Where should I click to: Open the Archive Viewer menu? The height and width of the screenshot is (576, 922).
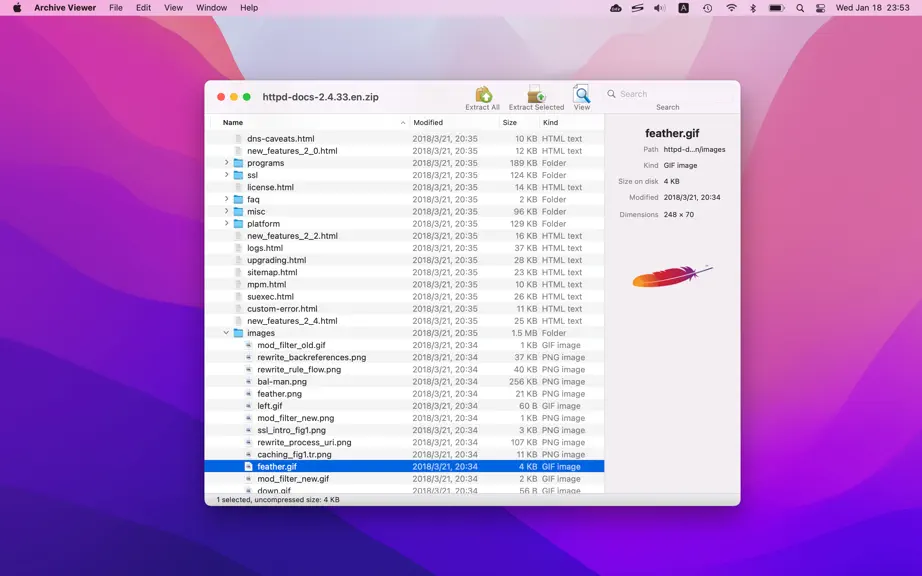(65, 8)
